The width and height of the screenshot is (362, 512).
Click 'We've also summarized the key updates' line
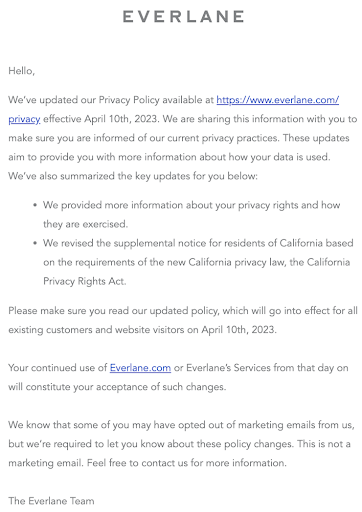coord(133,176)
